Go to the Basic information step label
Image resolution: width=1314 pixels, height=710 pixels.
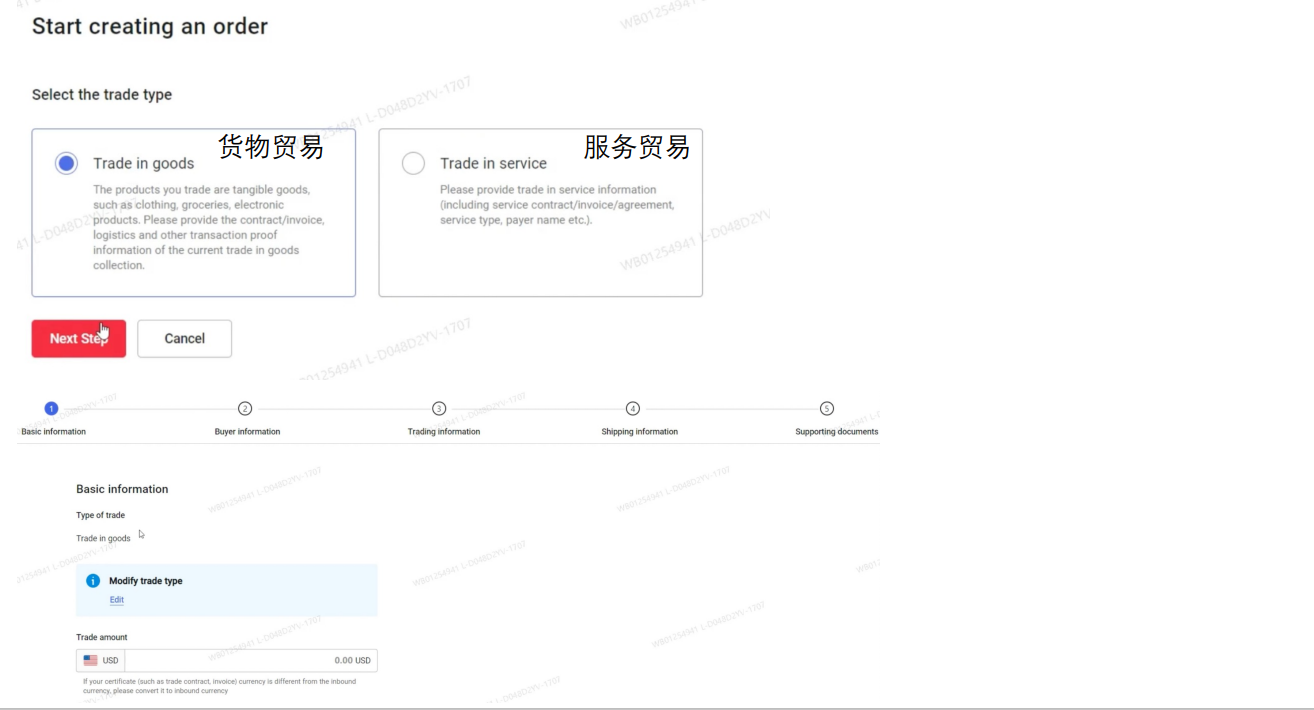54,432
